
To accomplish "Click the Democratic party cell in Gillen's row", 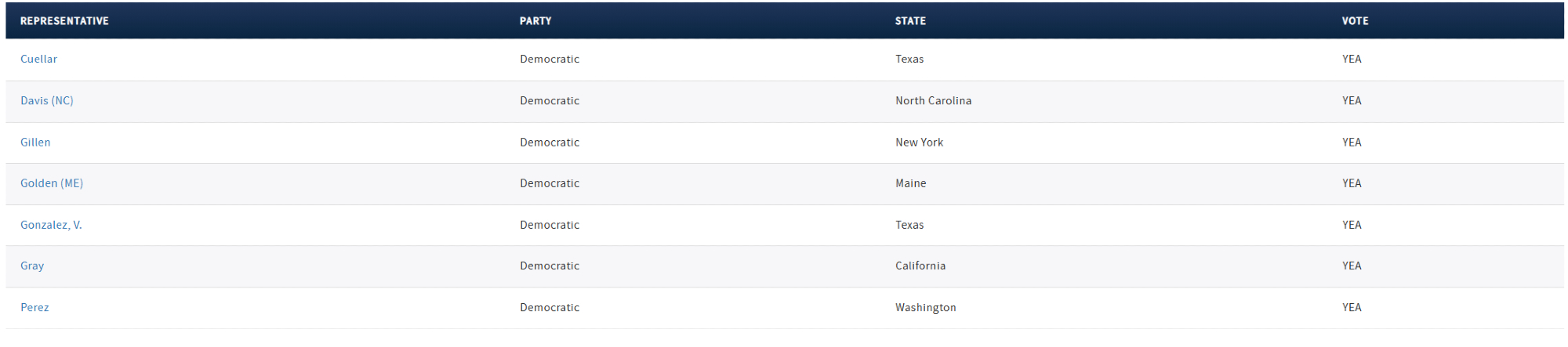I will [x=550, y=143].
